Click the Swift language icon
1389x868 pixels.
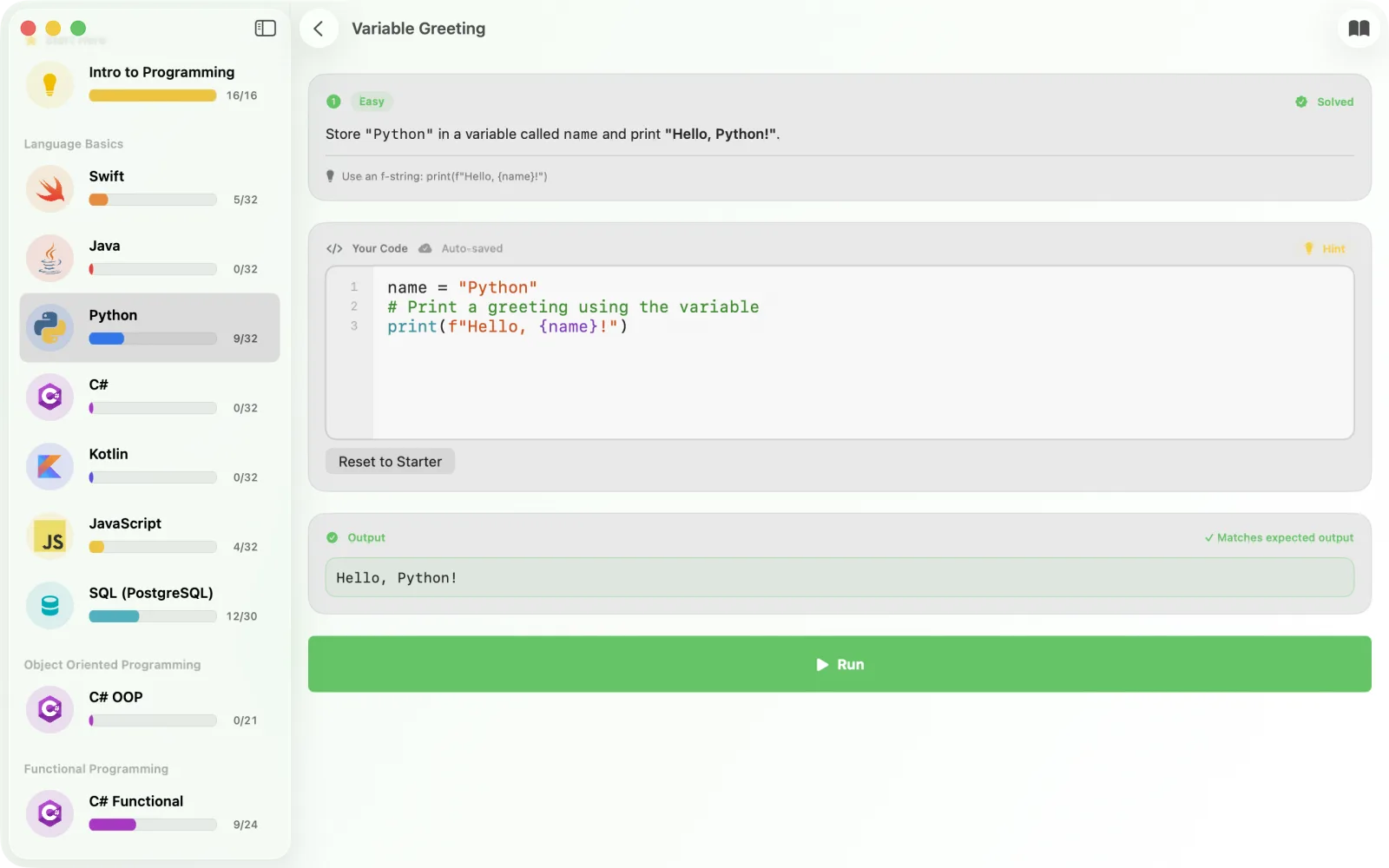click(49, 188)
